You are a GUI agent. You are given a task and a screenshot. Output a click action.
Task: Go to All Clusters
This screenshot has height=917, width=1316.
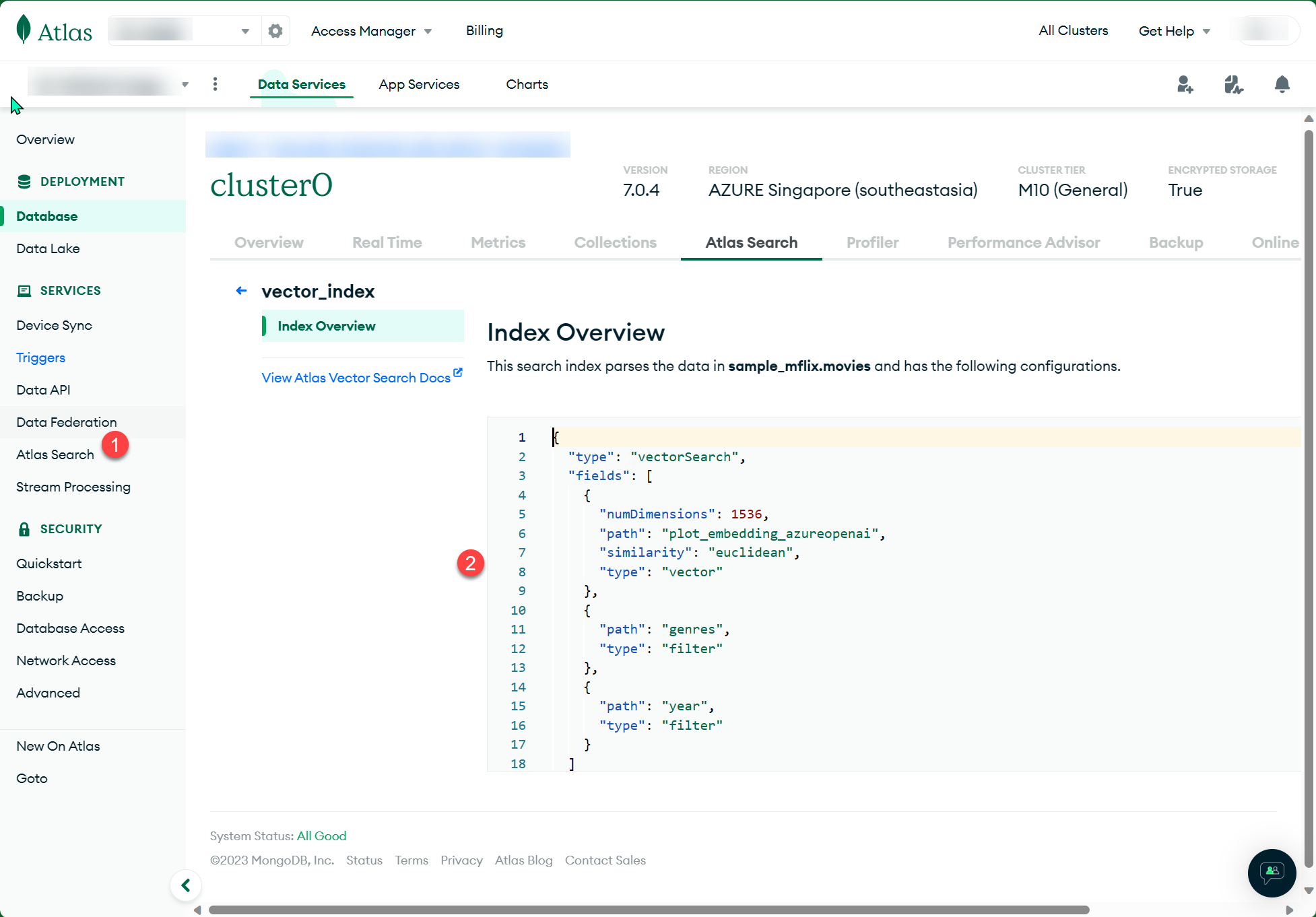click(x=1073, y=30)
